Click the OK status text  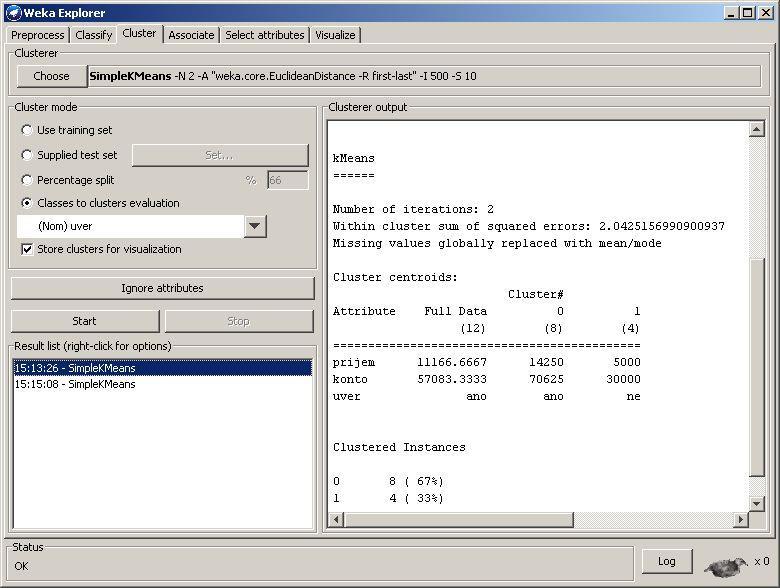tap(21, 567)
